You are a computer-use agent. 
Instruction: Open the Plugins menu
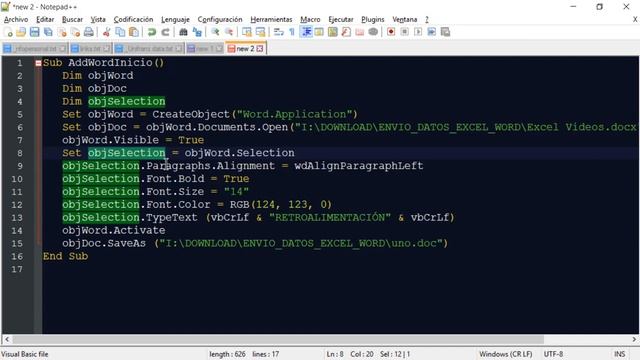click(373, 19)
